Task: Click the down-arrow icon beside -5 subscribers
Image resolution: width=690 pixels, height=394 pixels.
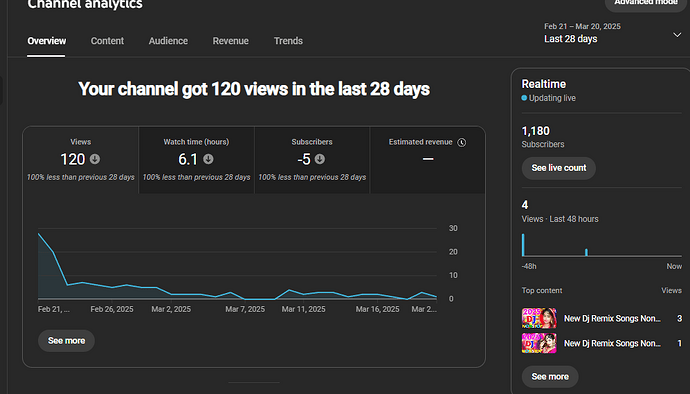Action: click(320, 159)
